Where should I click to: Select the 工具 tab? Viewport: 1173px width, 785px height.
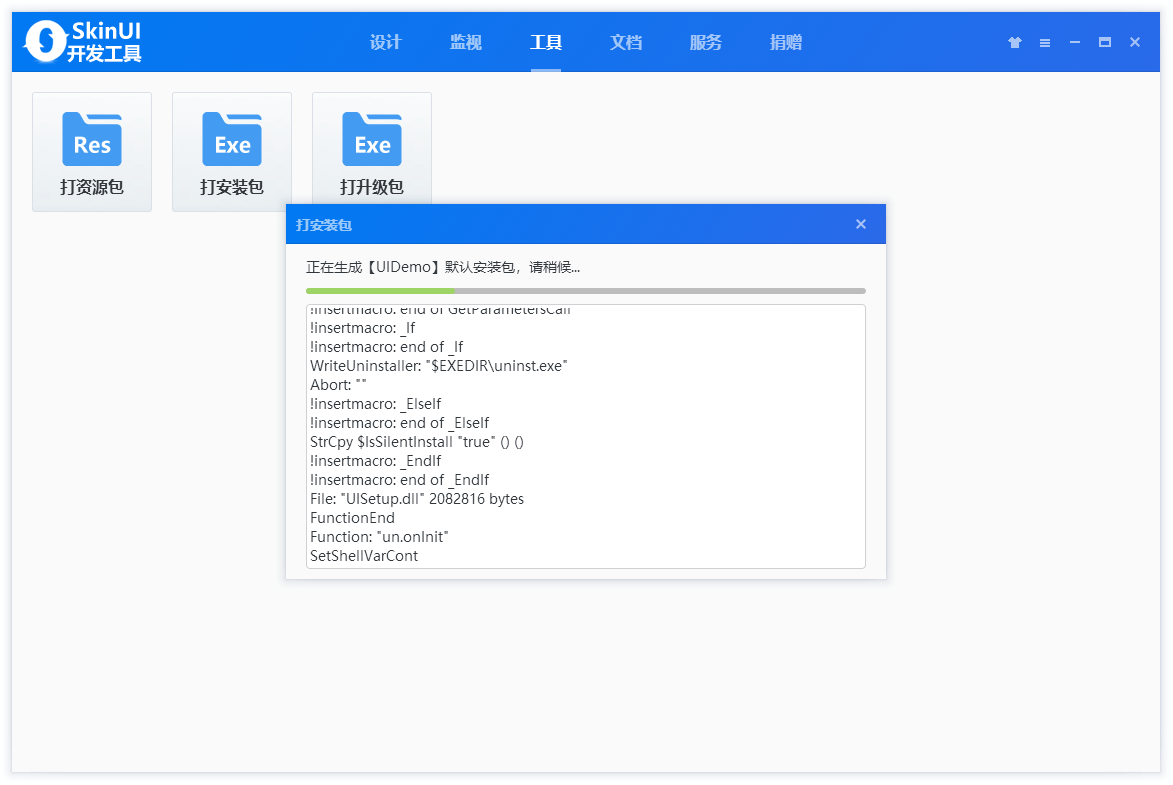tap(546, 43)
